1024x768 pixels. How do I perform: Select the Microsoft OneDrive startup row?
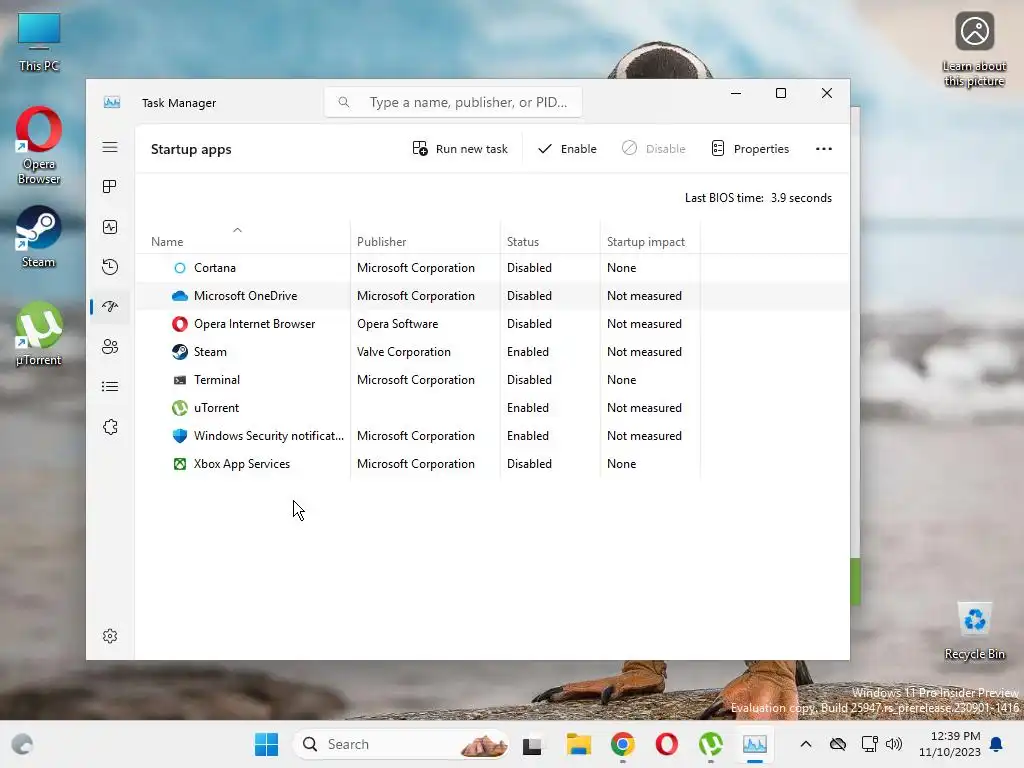point(492,296)
